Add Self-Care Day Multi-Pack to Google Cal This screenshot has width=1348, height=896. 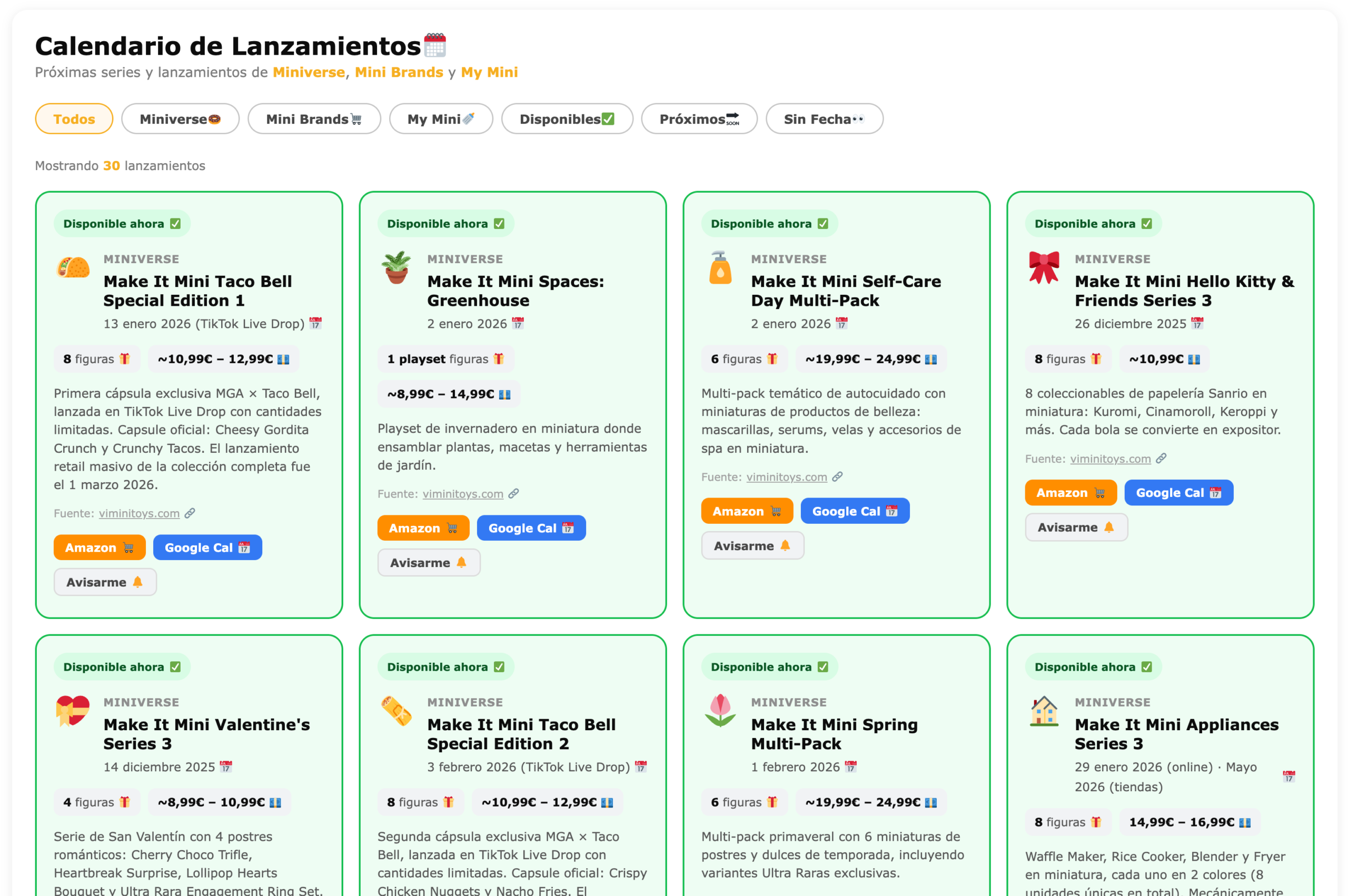(855, 511)
